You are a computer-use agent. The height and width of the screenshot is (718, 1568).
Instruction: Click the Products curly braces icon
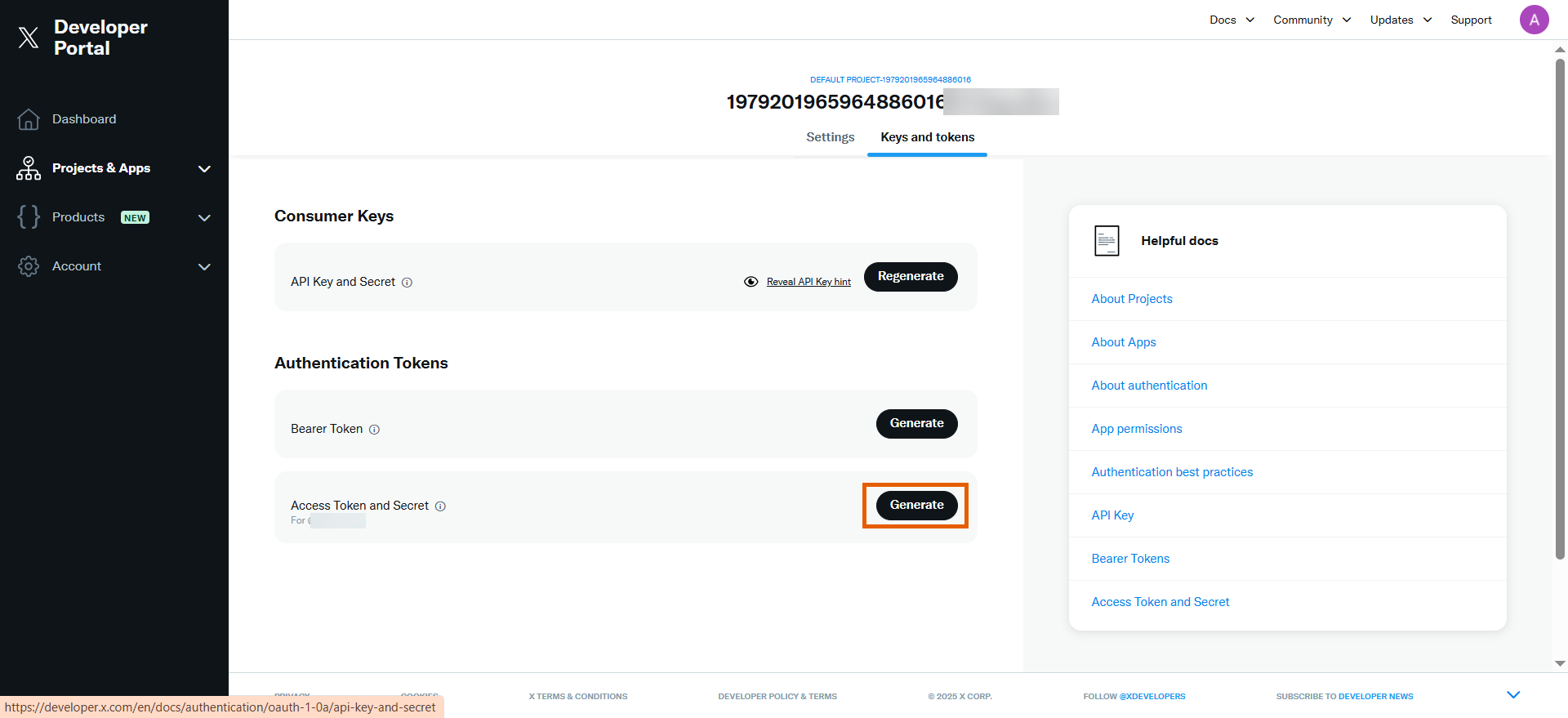click(x=29, y=217)
